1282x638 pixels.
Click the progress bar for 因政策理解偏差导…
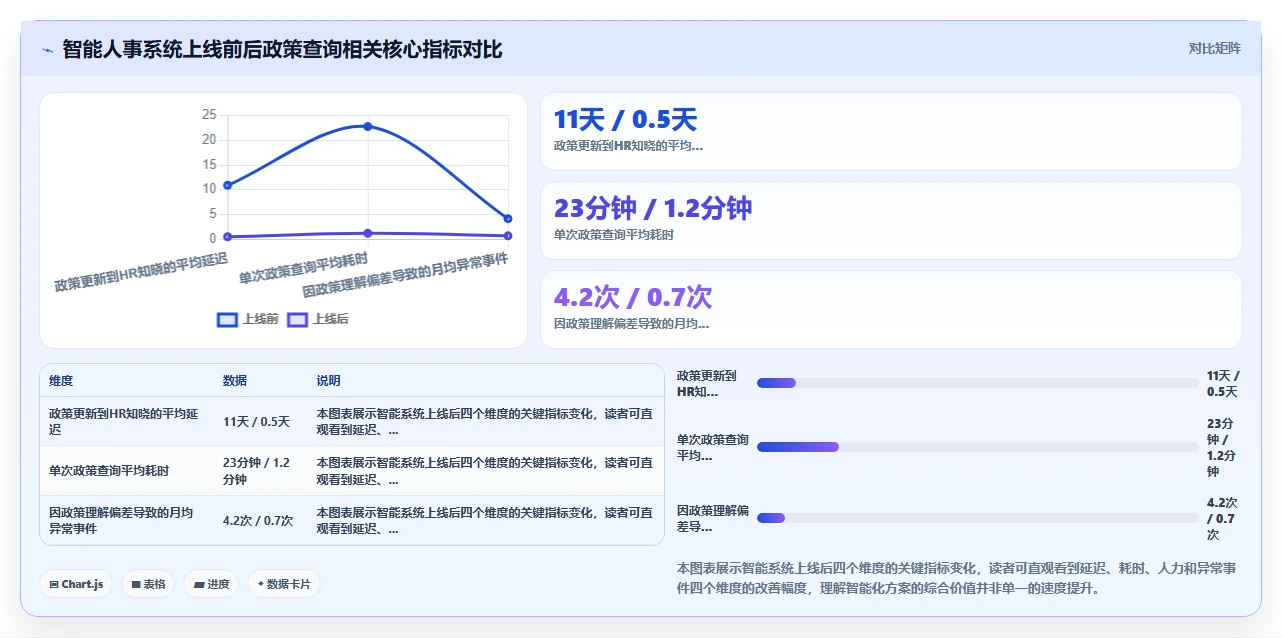coord(977,518)
